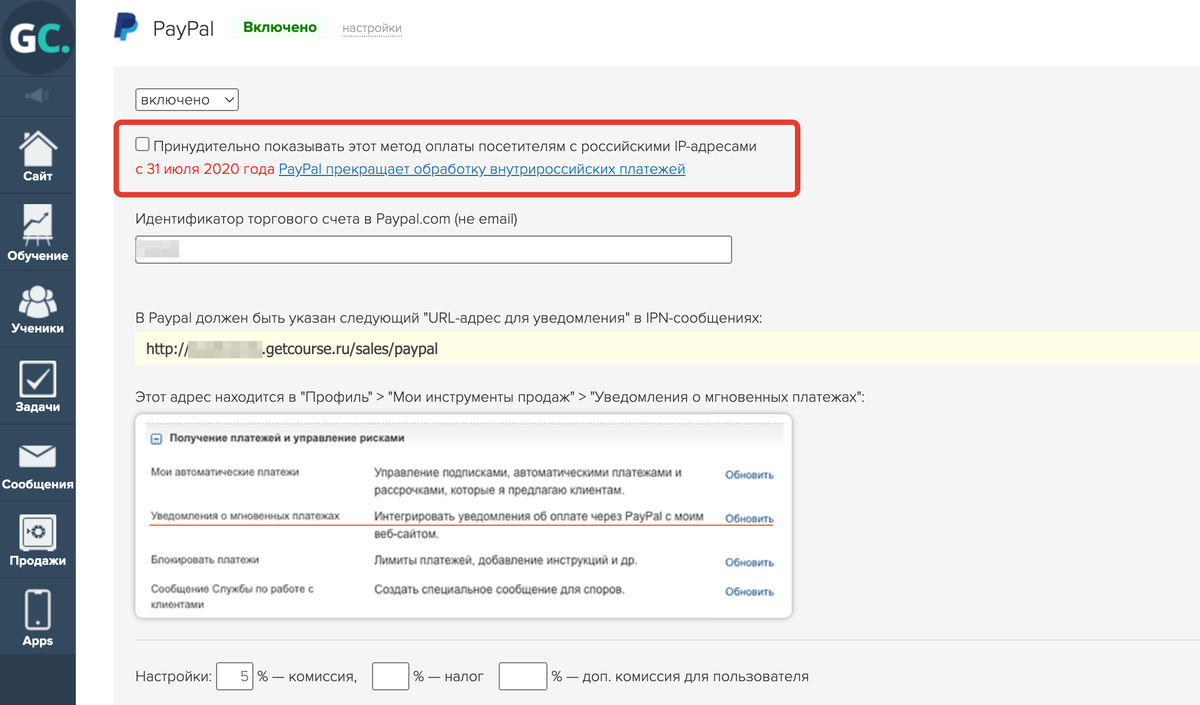Open the Ученики section in sidebar
Image resolution: width=1200 pixels, height=705 pixels.
click(x=37, y=310)
